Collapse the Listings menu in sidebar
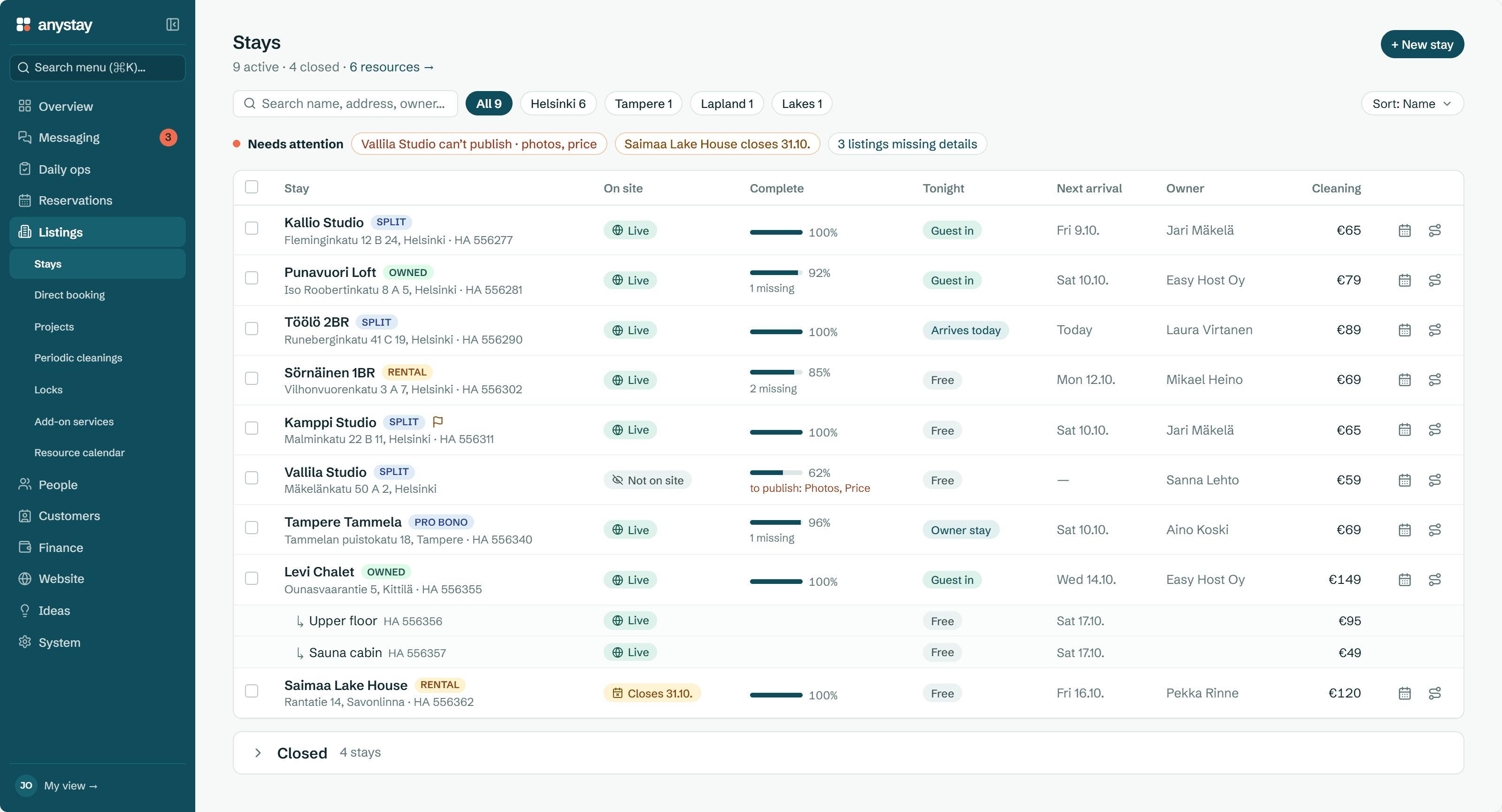The width and height of the screenshot is (1502, 812). [x=97, y=232]
